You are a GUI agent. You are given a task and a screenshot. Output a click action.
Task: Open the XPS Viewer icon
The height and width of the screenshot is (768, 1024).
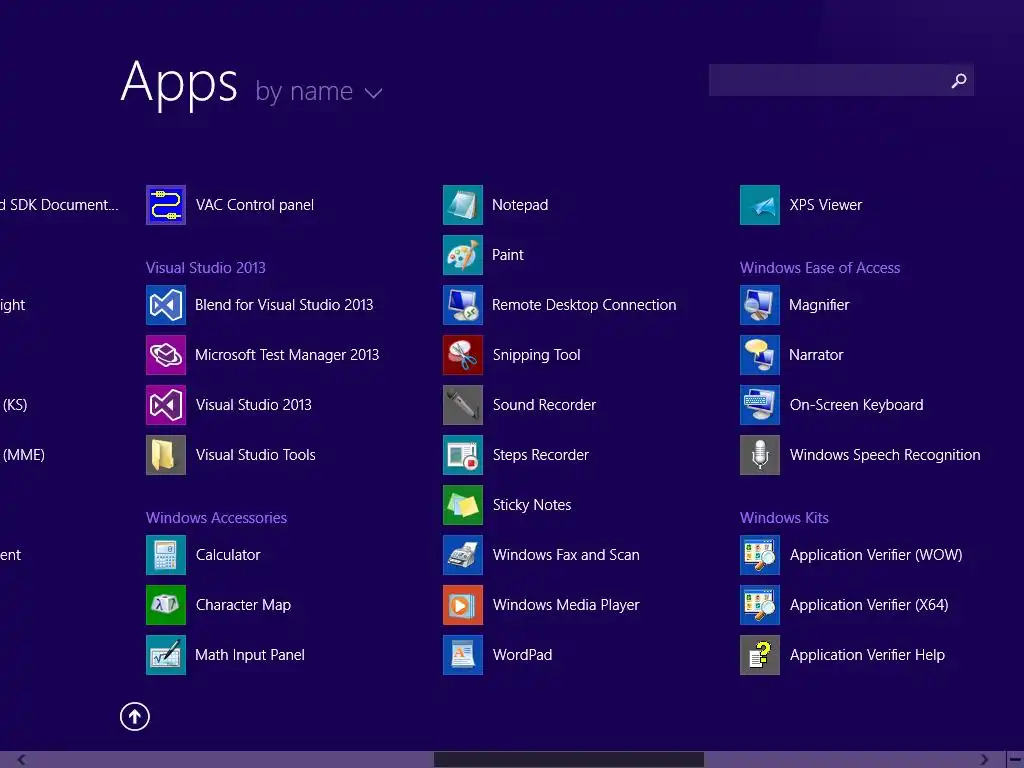760,205
